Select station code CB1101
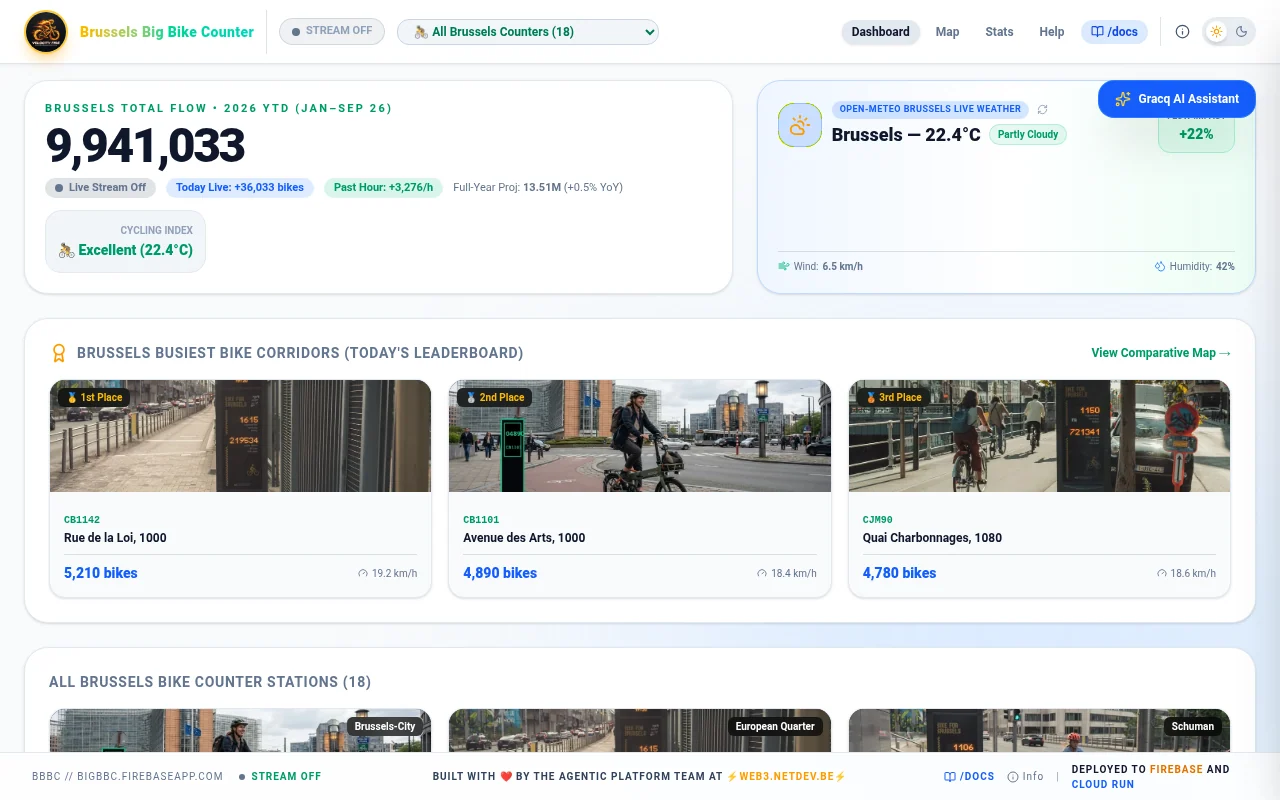This screenshot has height=800, width=1280. tap(481, 520)
